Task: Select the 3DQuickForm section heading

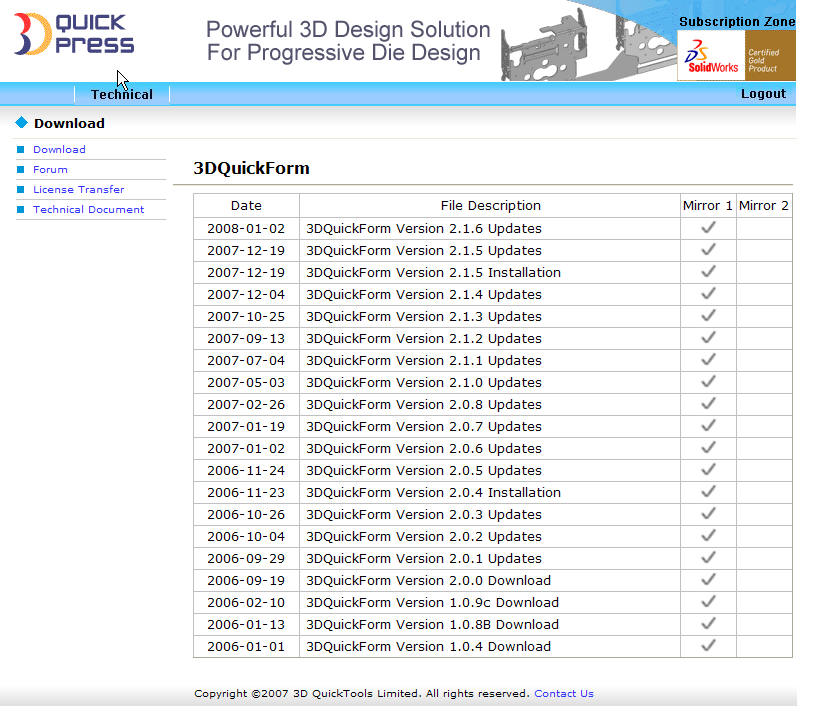Action: 251,168
